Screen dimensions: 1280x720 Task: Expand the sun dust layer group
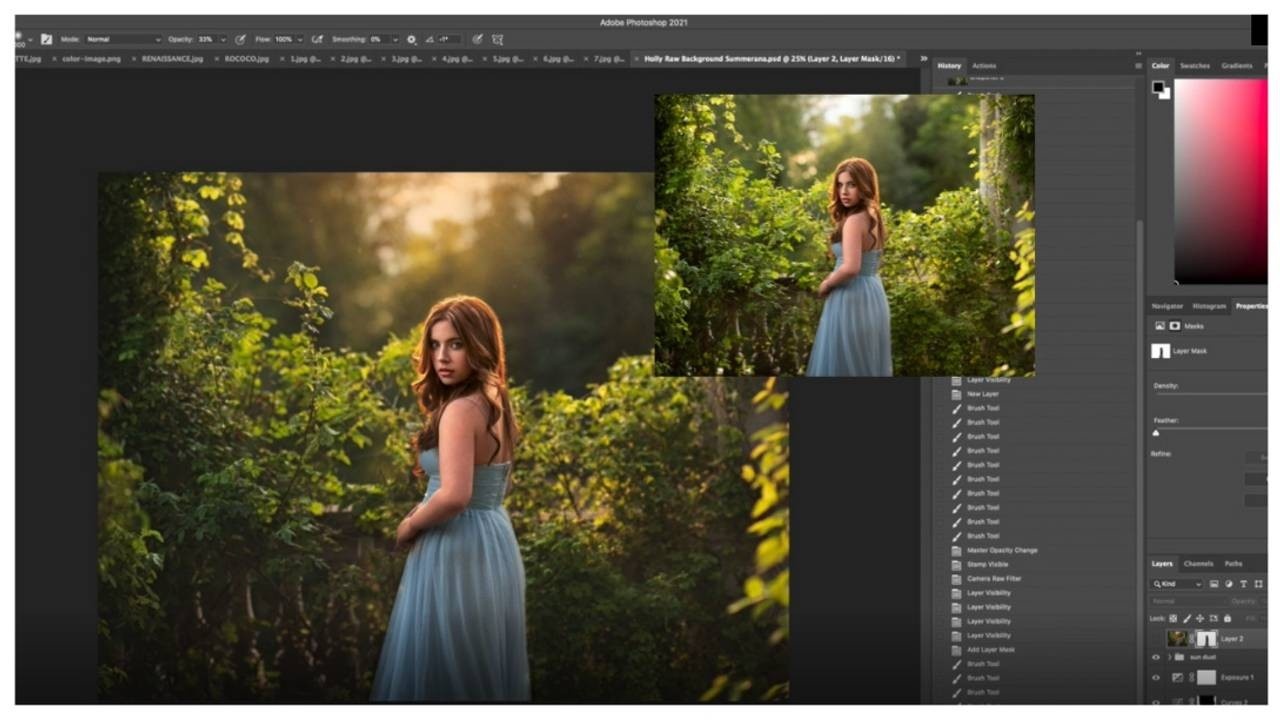(x=1169, y=657)
